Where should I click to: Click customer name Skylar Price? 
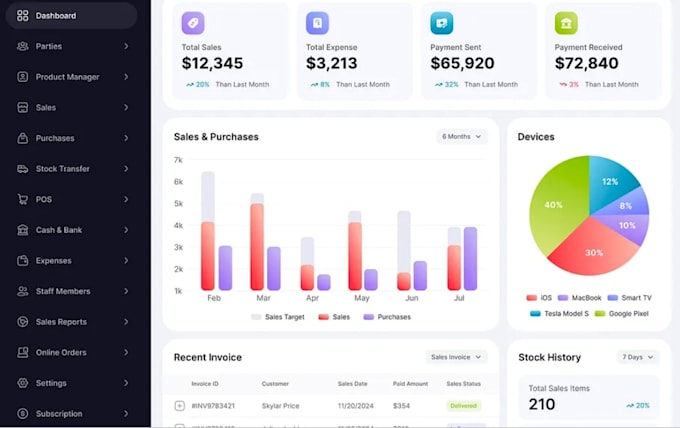[281, 406]
